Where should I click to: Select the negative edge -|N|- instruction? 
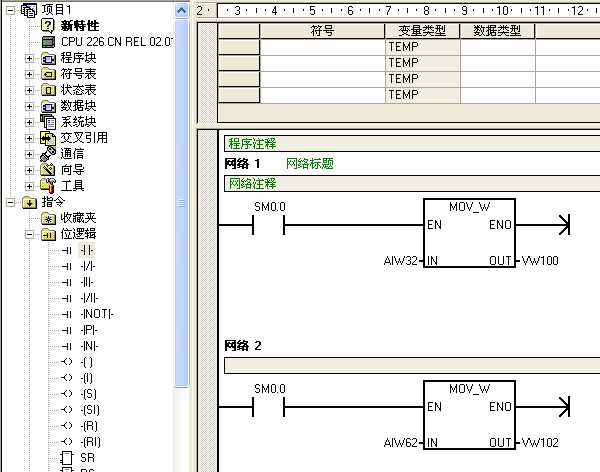pyautogui.click(x=89, y=346)
